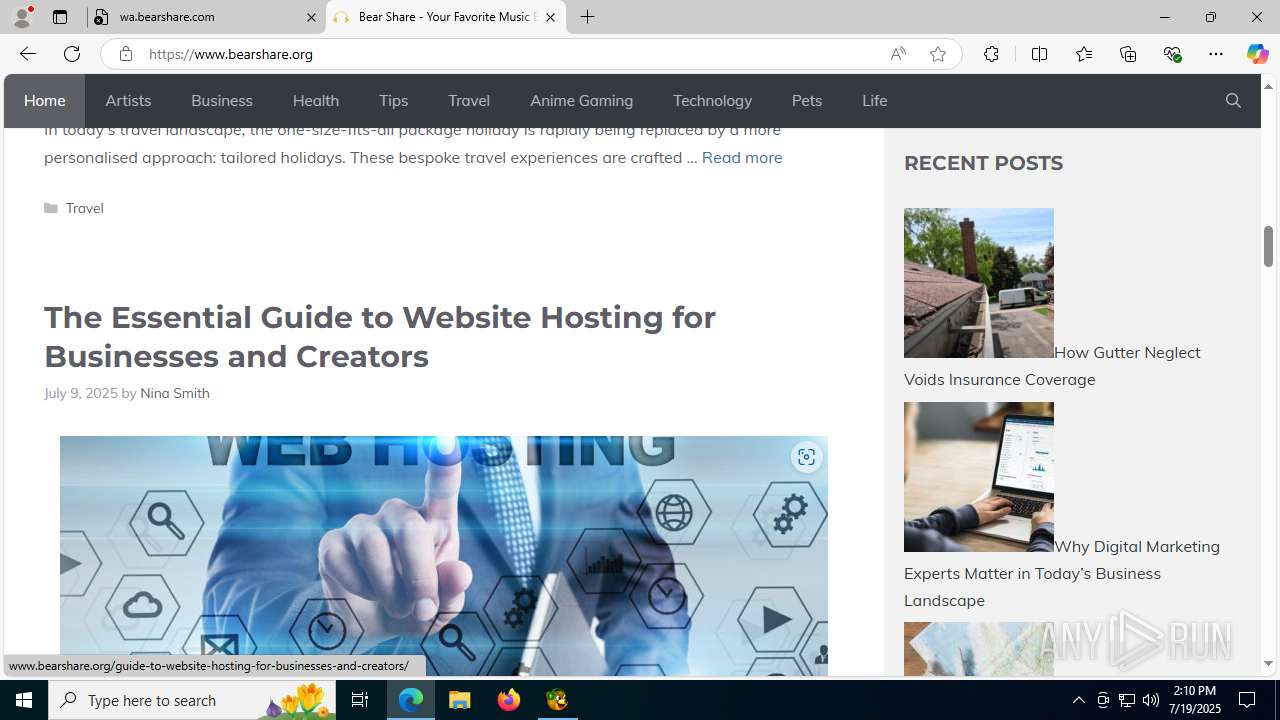Open the Health category
This screenshot has width=1280, height=720.
click(316, 101)
